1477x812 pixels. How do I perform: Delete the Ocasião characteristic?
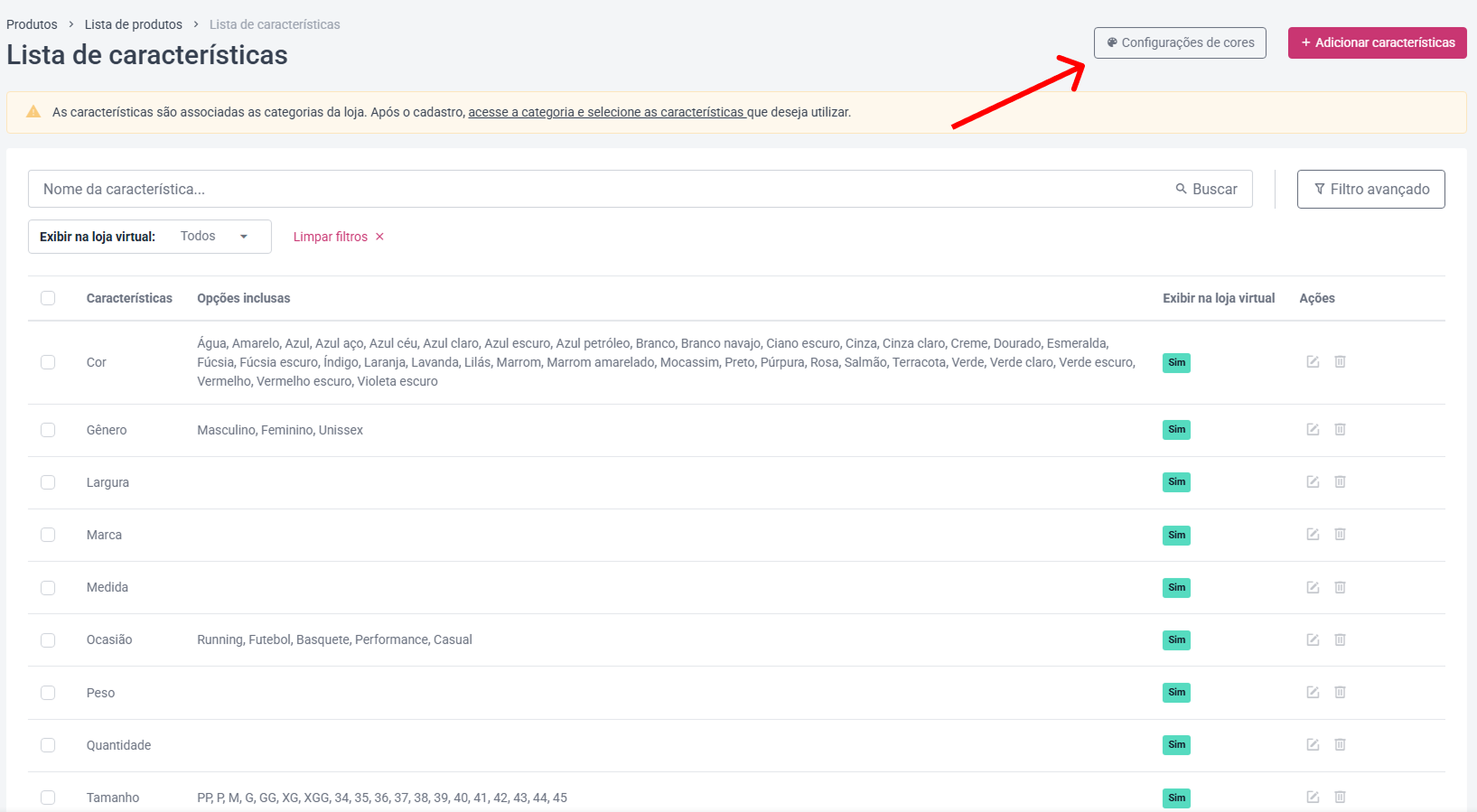[x=1341, y=639]
